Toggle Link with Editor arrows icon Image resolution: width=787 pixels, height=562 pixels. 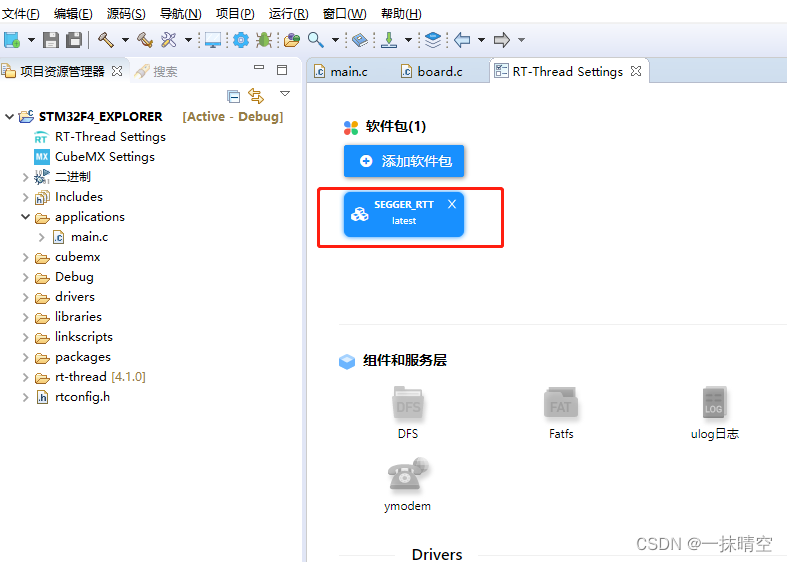256,95
